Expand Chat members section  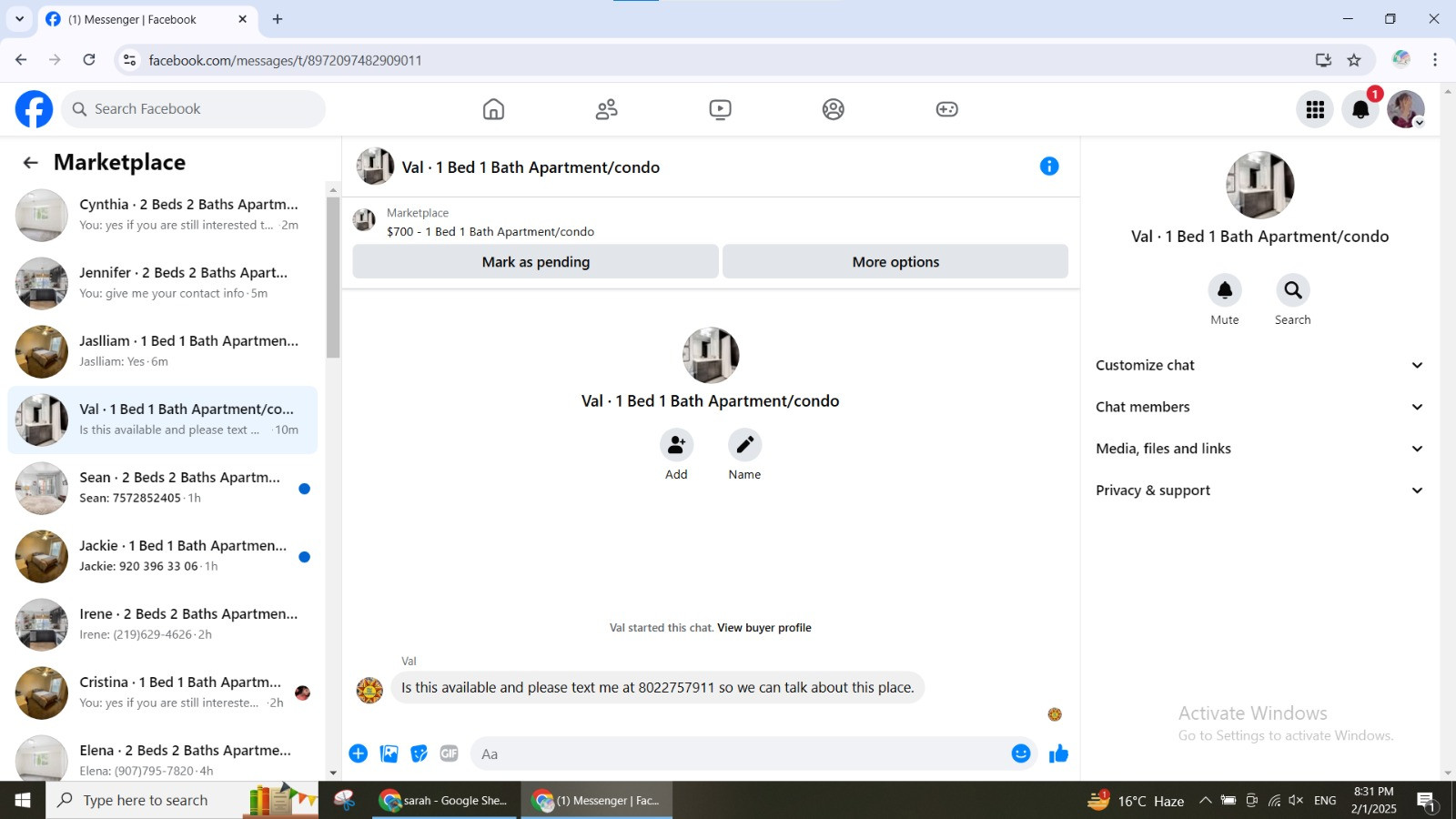click(1259, 407)
